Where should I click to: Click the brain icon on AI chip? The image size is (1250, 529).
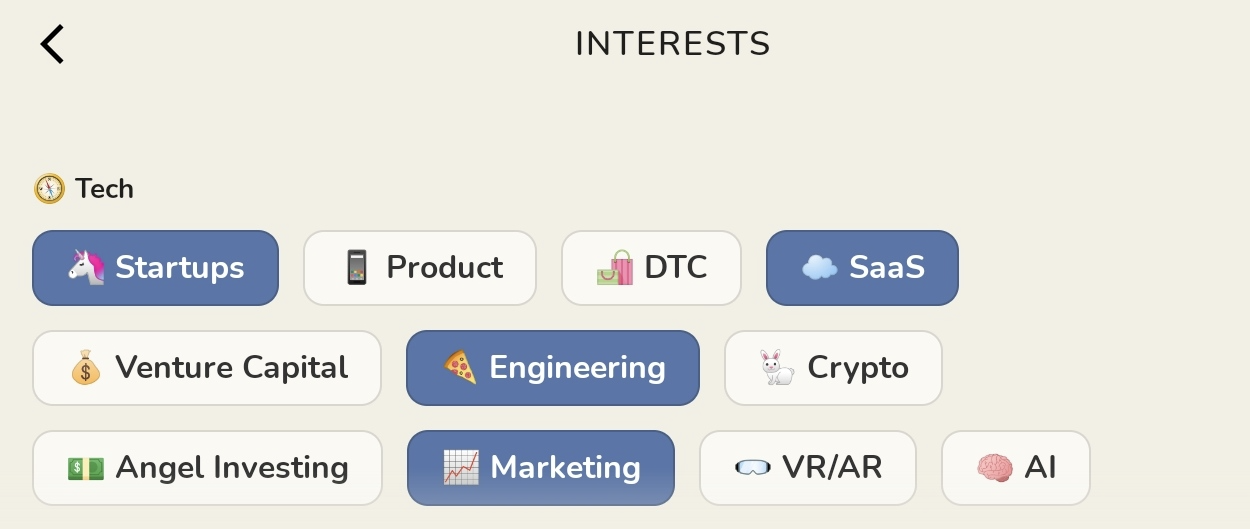click(x=995, y=468)
